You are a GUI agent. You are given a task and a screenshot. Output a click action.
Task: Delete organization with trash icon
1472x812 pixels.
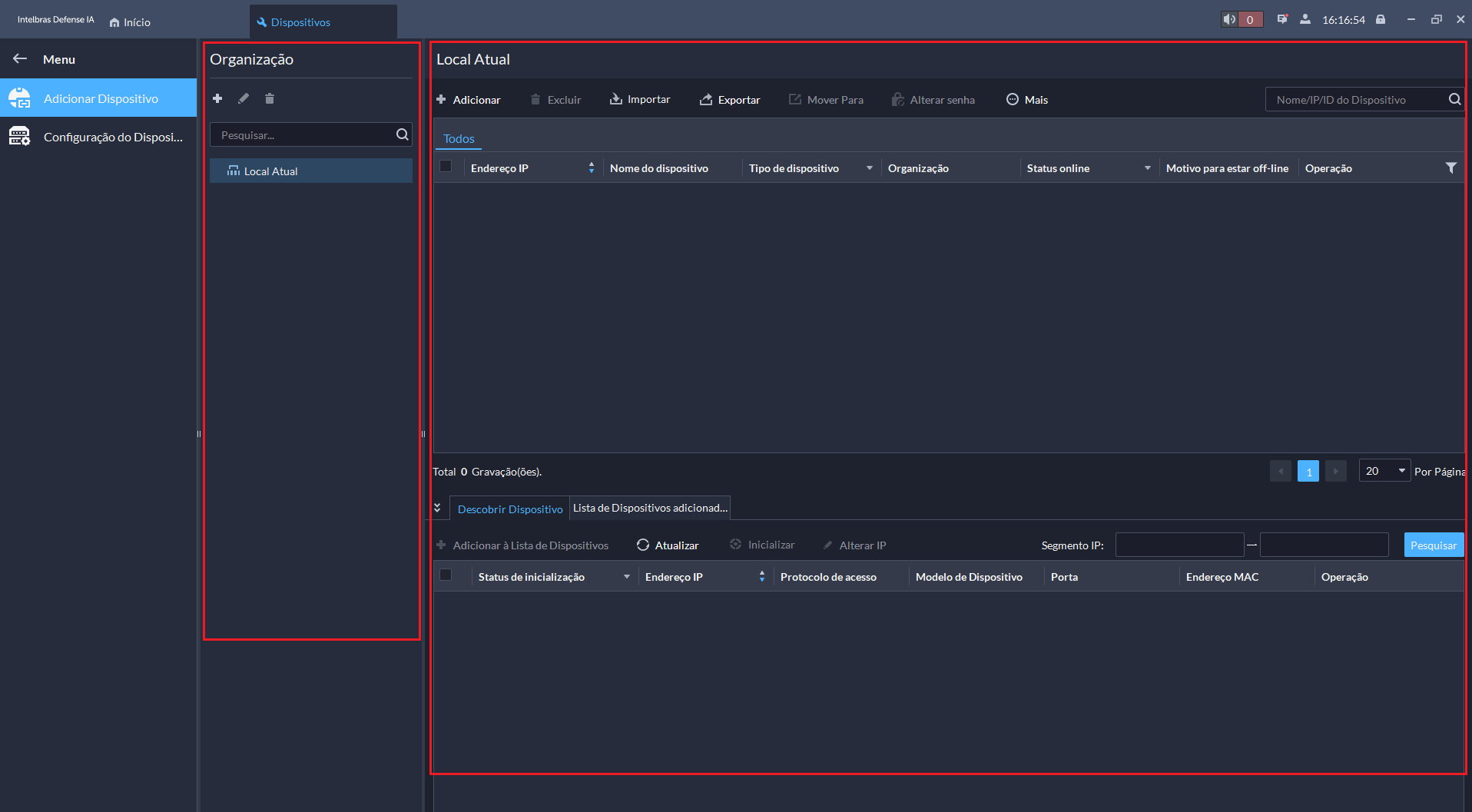coord(270,98)
